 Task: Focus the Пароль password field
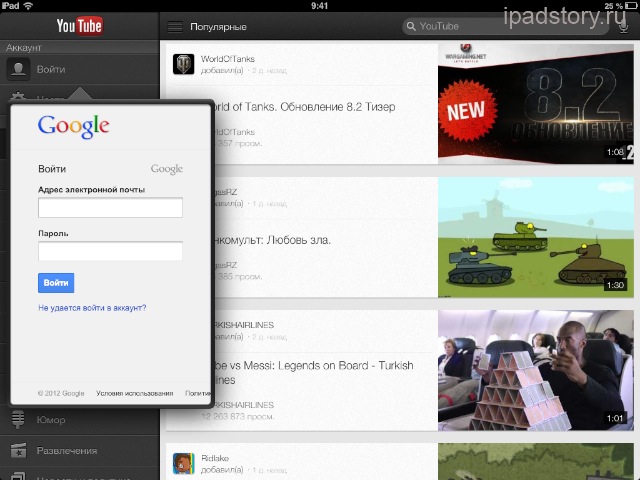(110, 251)
